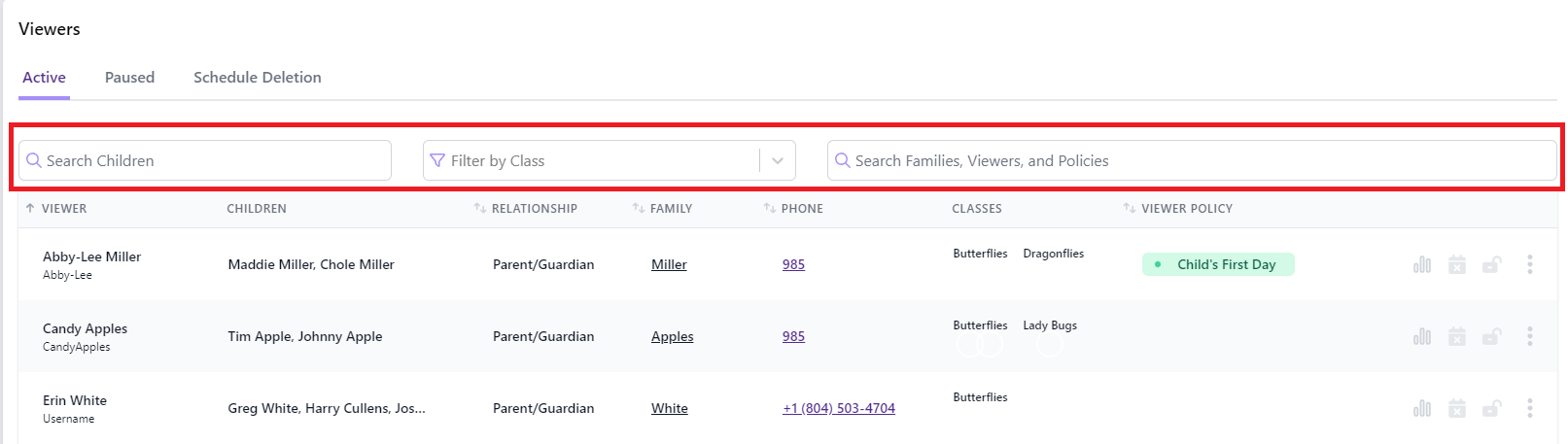Click Lady Bugs class in Candy Apples row
Screen dimensions: 1568x444
click(x=1050, y=325)
